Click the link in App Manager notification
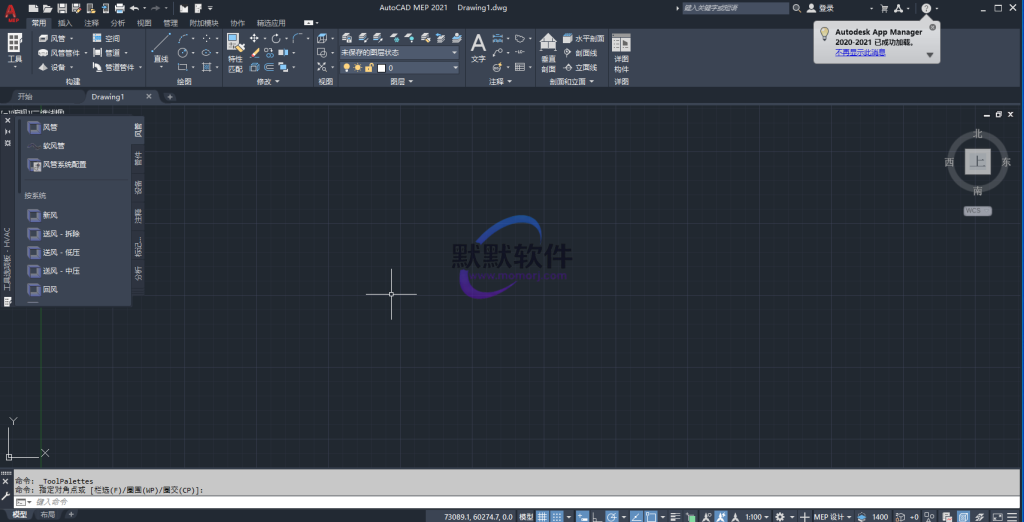 [x=859, y=52]
